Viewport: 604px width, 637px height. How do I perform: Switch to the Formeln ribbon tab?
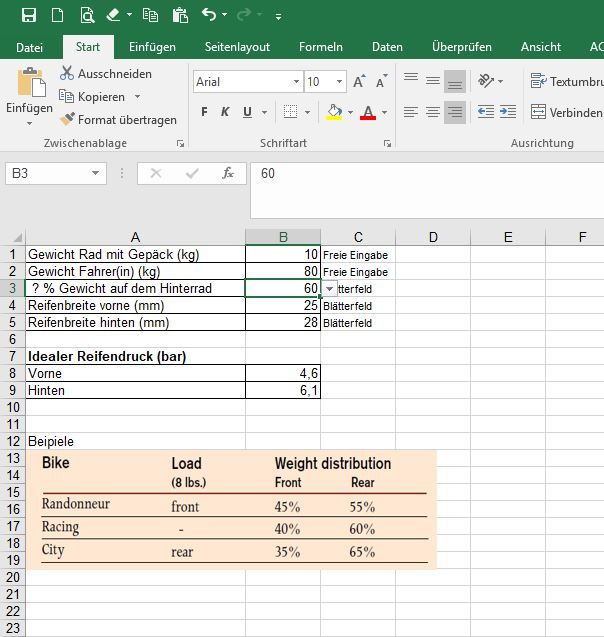[x=320, y=47]
